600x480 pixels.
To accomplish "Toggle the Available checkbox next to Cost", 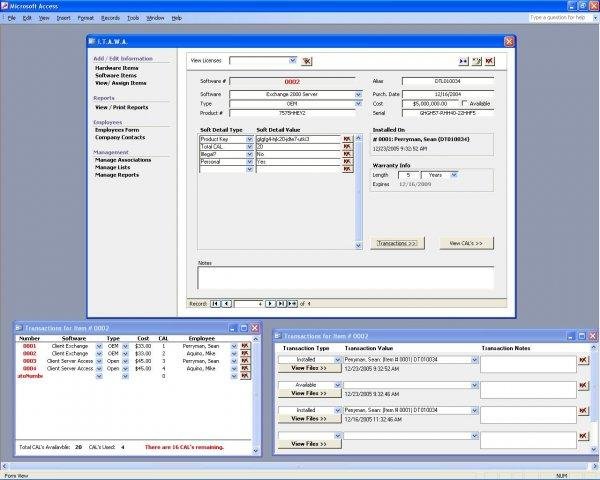I will pyautogui.click(x=465, y=103).
